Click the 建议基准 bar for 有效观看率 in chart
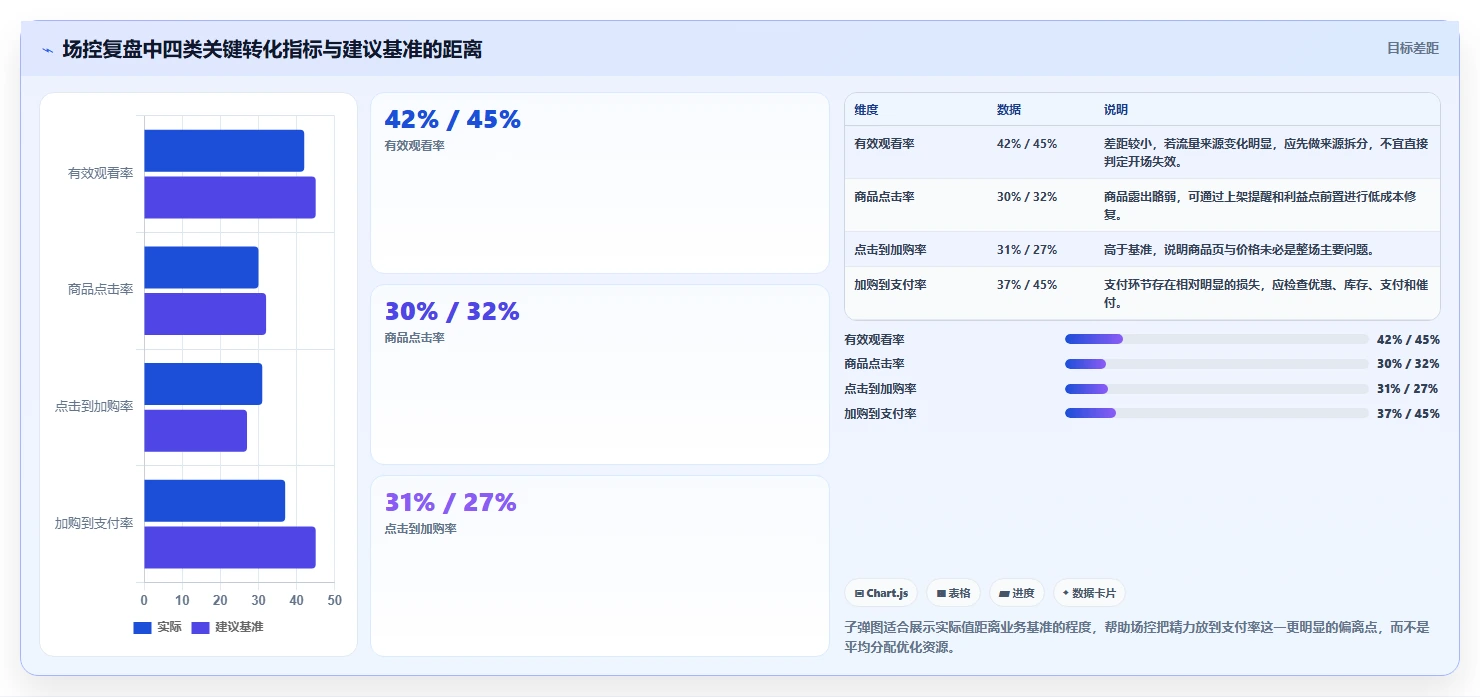Screen dimensions: 1480x697 coord(230,198)
